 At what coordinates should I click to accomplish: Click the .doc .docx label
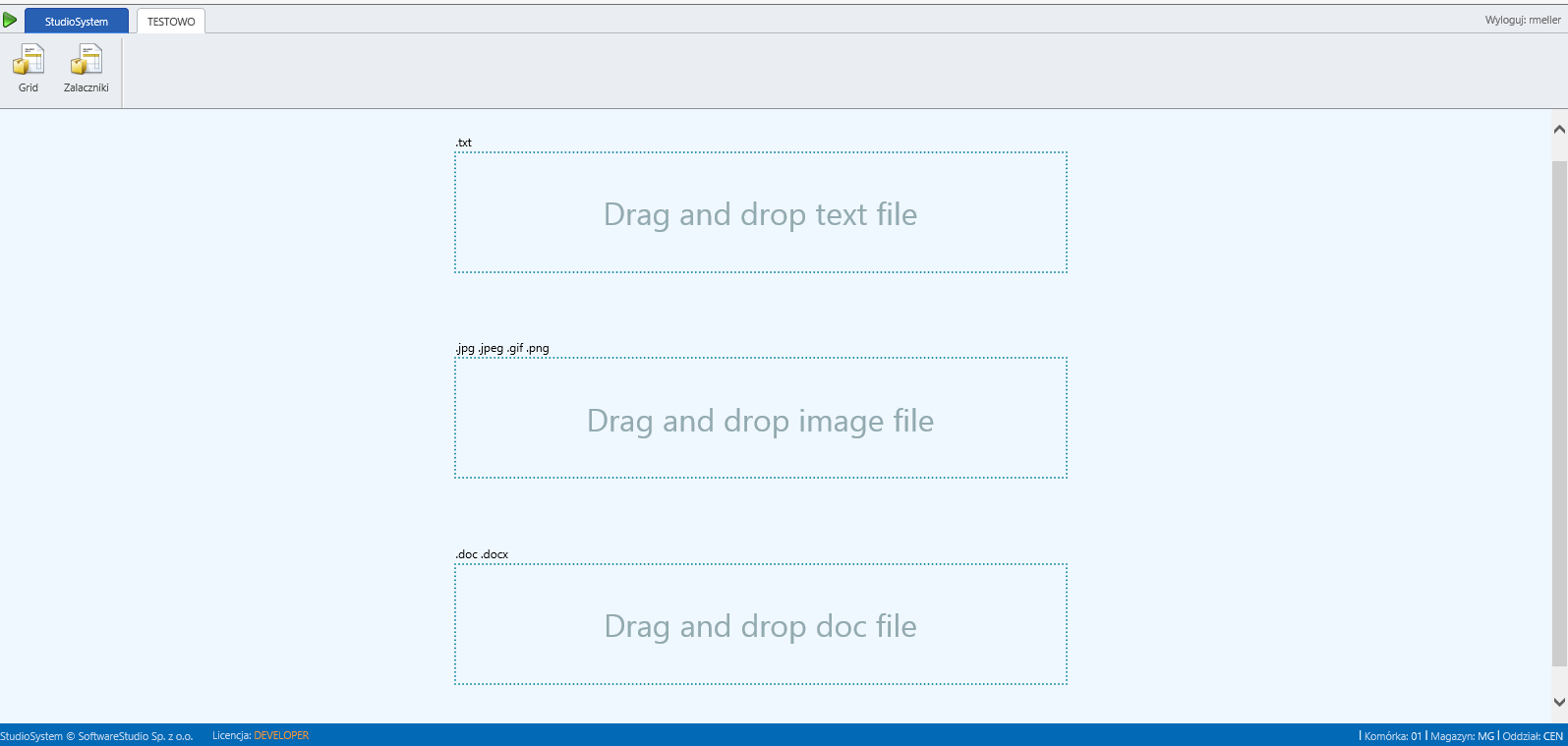click(x=482, y=554)
